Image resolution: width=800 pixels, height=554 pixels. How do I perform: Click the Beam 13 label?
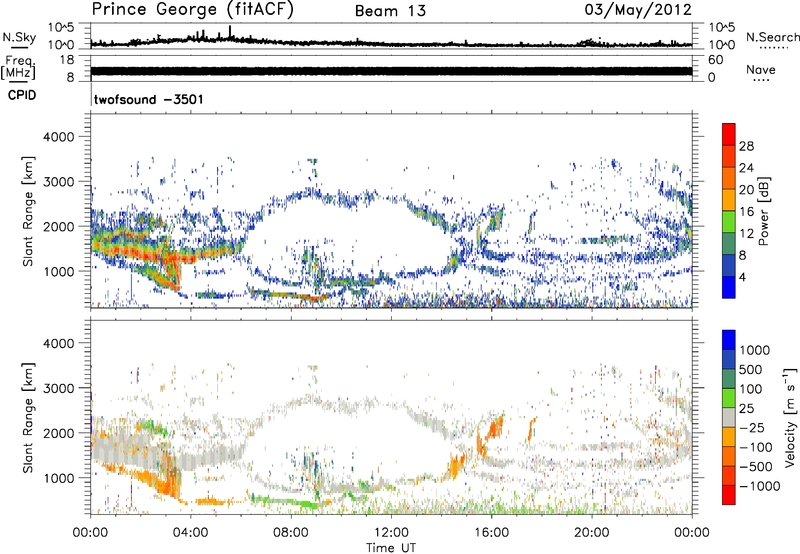(x=390, y=11)
